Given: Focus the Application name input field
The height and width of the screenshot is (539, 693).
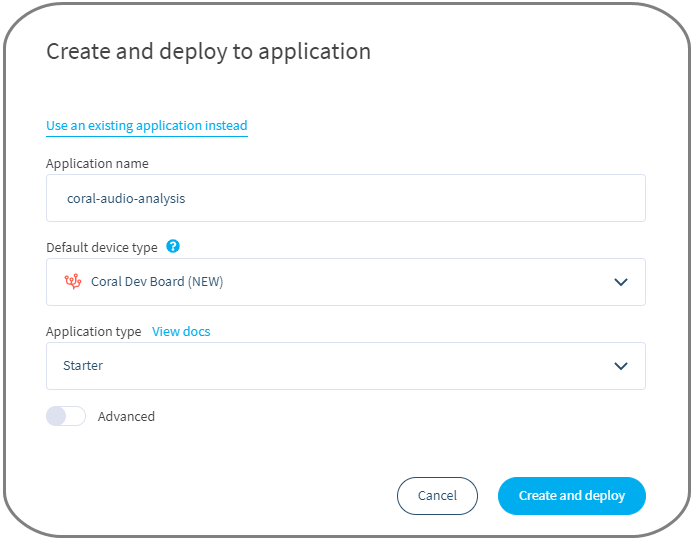Looking at the screenshot, I should (346, 198).
